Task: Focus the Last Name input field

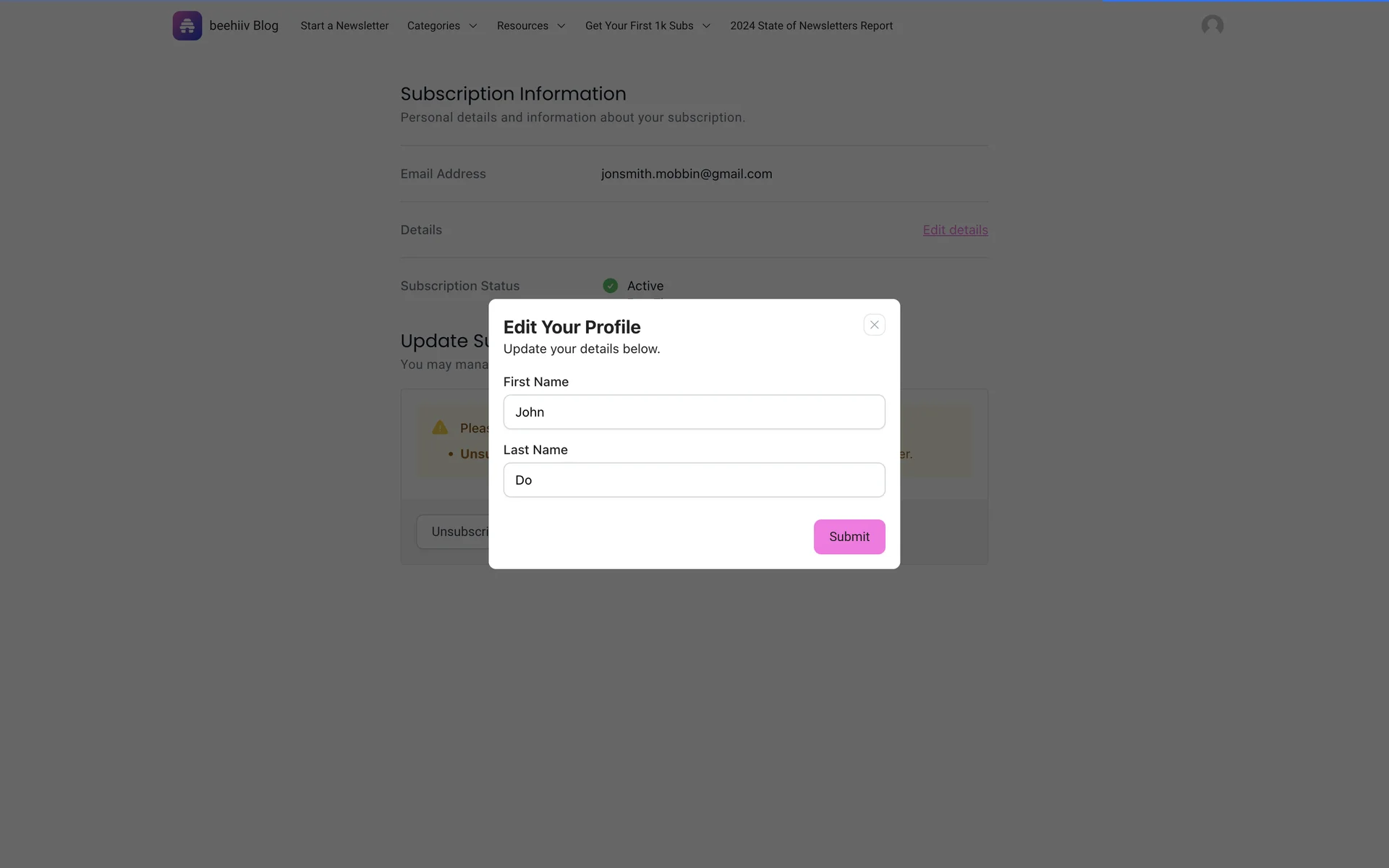Action: pos(694,480)
